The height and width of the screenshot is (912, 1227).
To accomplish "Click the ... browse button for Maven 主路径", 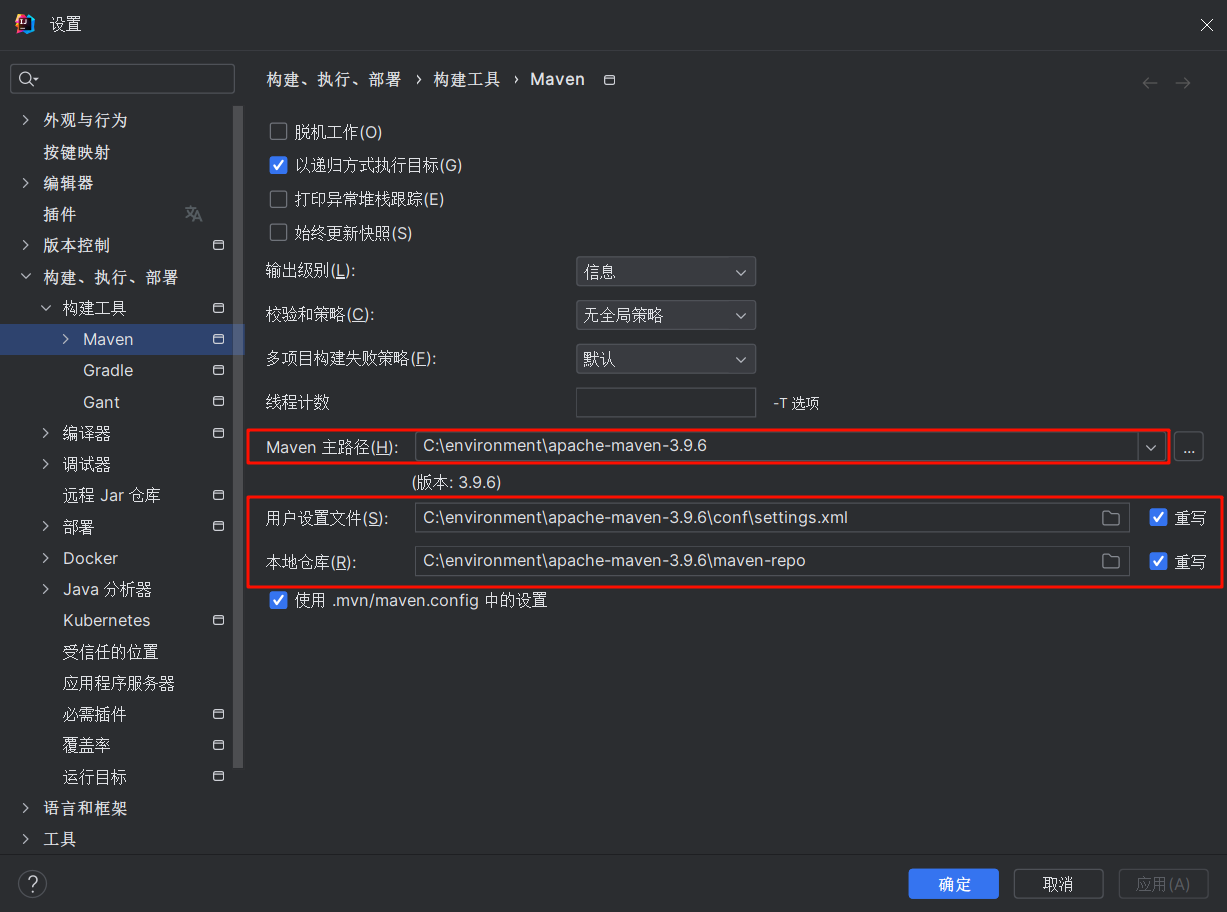I will (x=1188, y=446).
